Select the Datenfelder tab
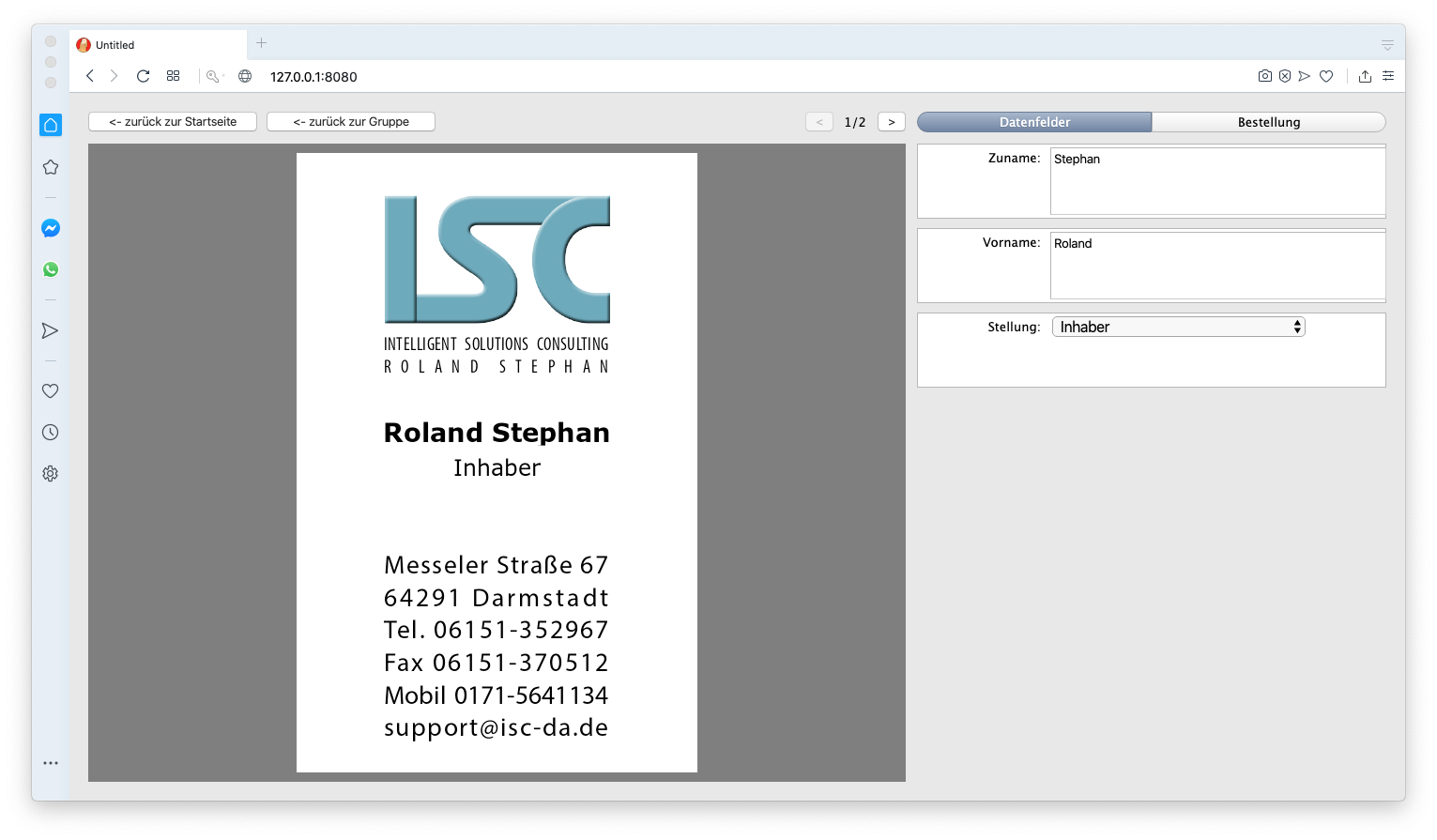Image resolution: width=1437 pixels, height=840 pixels. pyautogui.click(x=1034, y=122)
